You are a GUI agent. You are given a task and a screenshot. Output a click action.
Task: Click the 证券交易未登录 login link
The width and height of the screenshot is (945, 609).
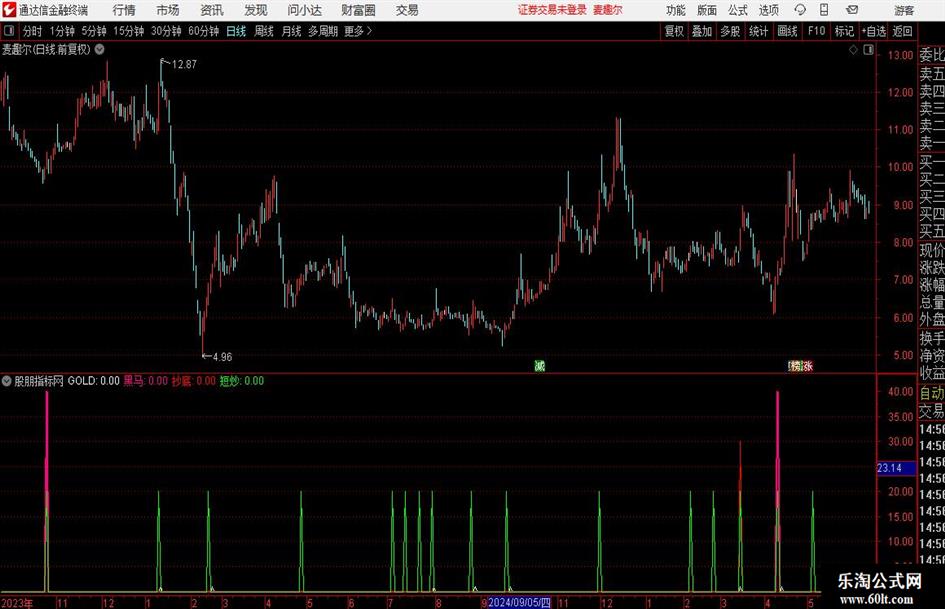tap(552, 10)
